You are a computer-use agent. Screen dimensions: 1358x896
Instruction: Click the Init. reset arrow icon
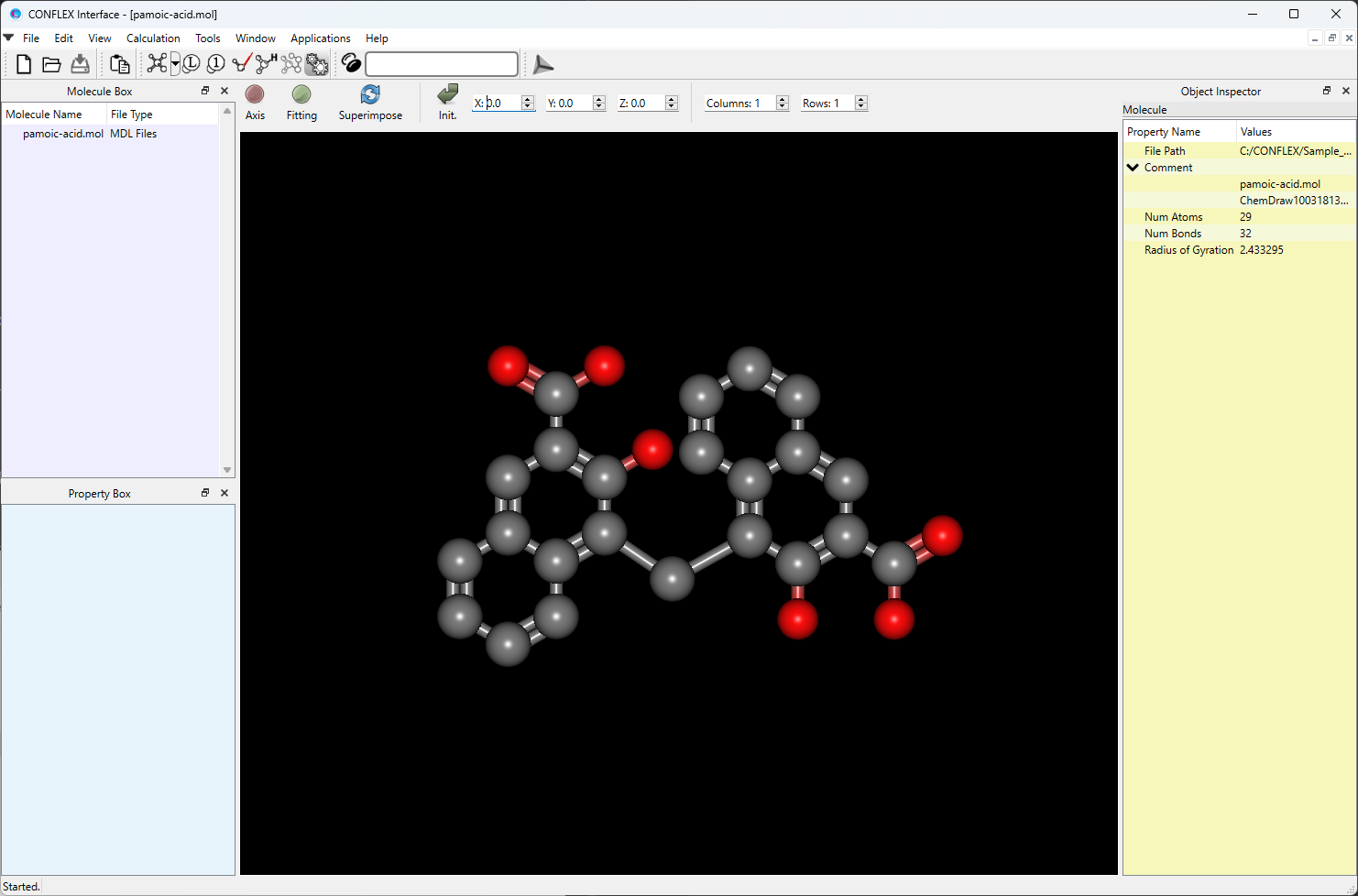[447, 94]
